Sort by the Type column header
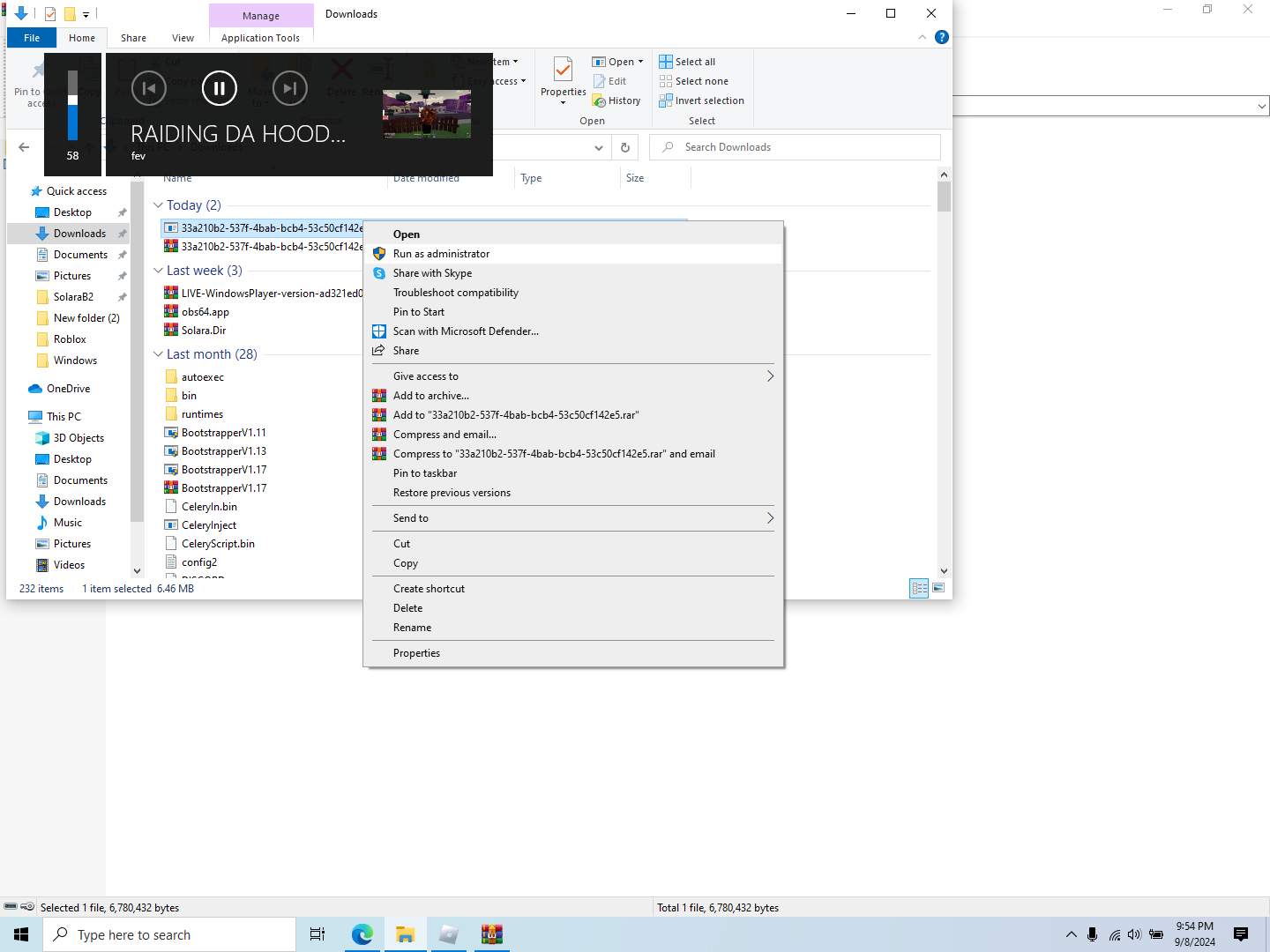This screenshot has width=1270, height=952. (x=567, y=178)
